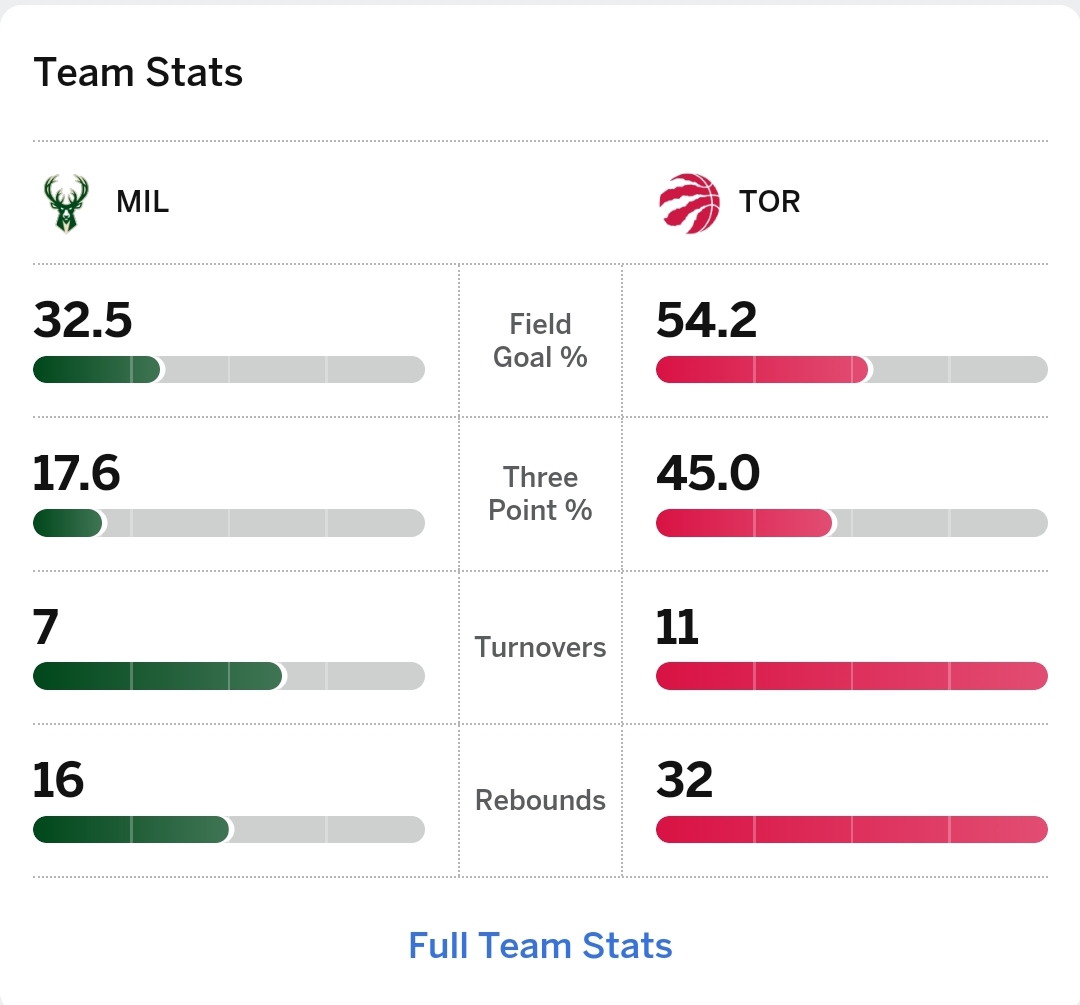The width and height of the screenshot is (1080, 1005).
Task: Select the MIL team name
Action: 142,202
